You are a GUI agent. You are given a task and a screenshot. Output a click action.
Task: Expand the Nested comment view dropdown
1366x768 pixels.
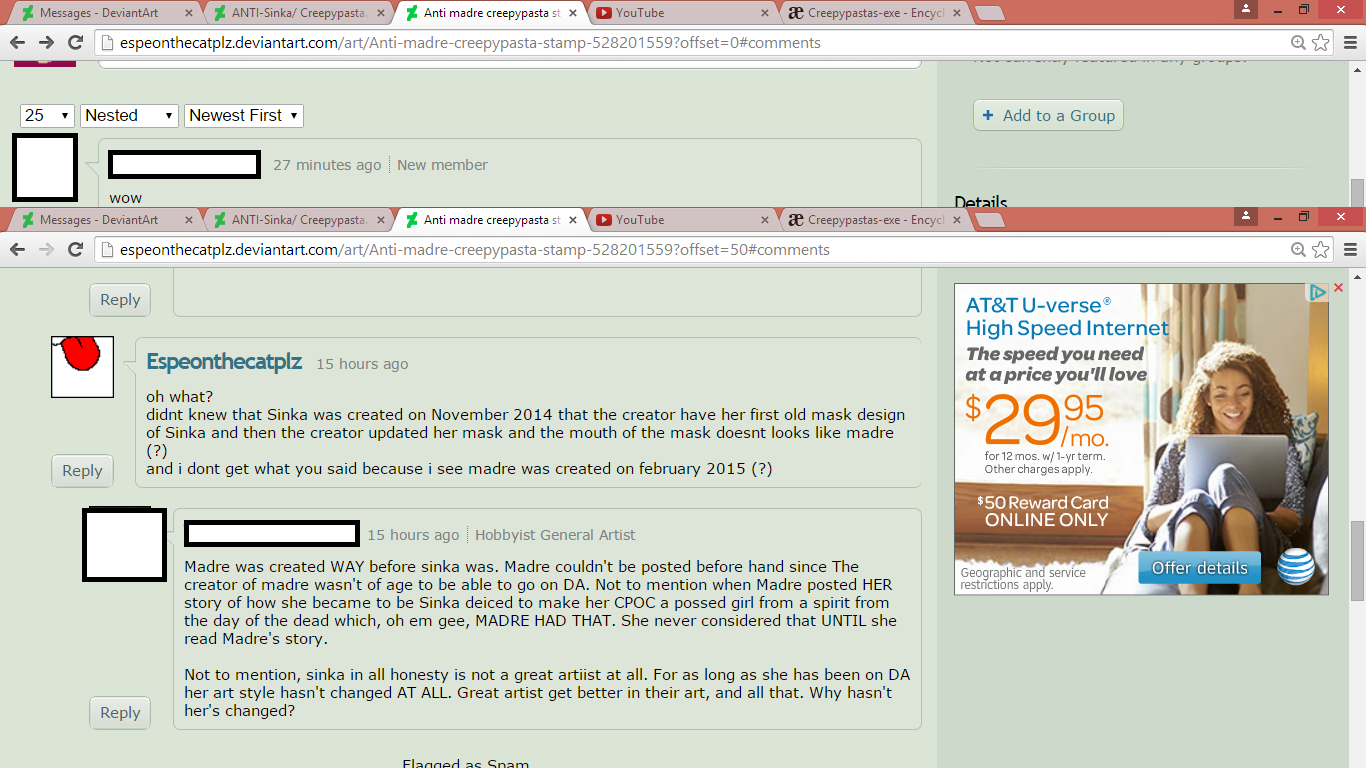129,115
